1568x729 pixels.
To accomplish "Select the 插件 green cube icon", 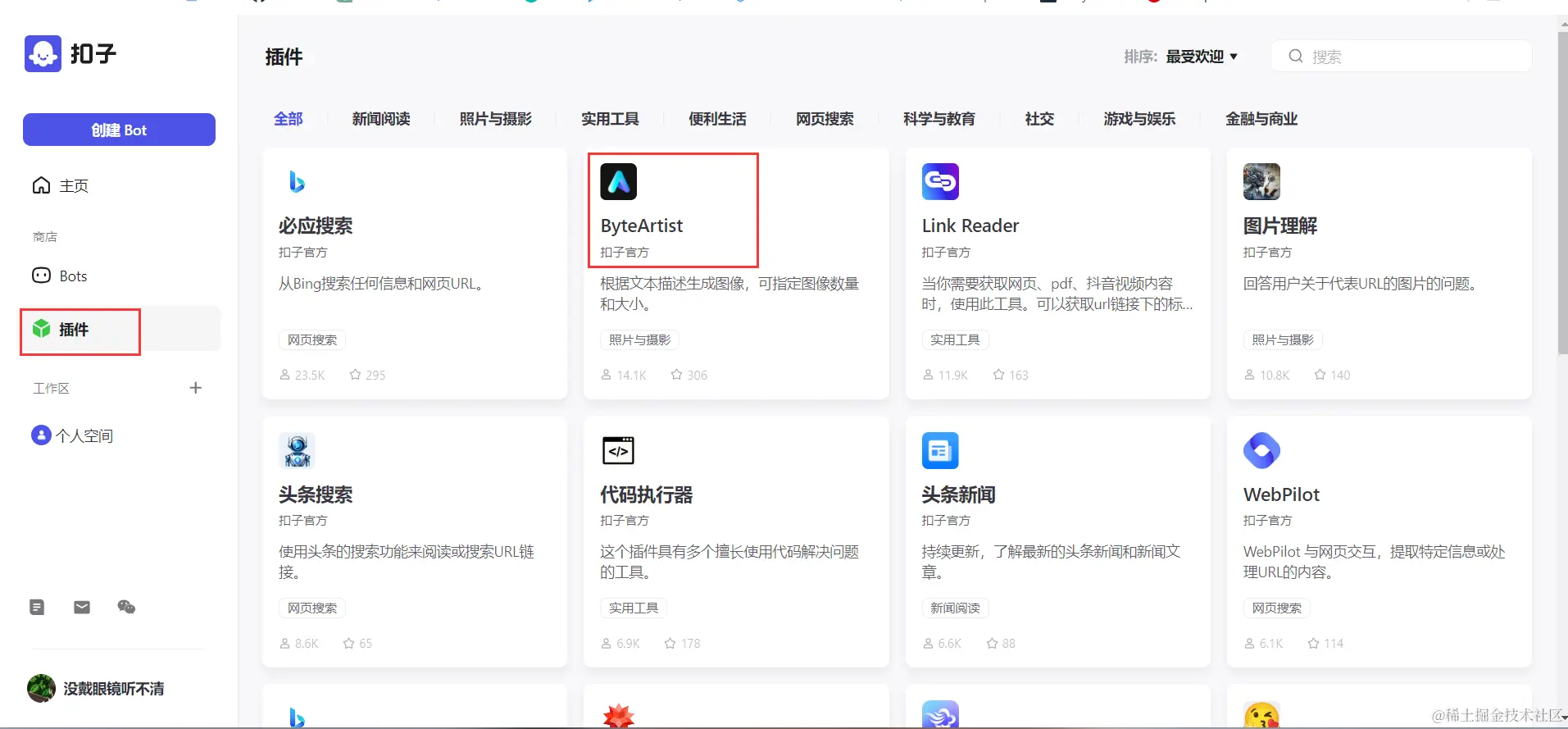I will click(41, 329).
